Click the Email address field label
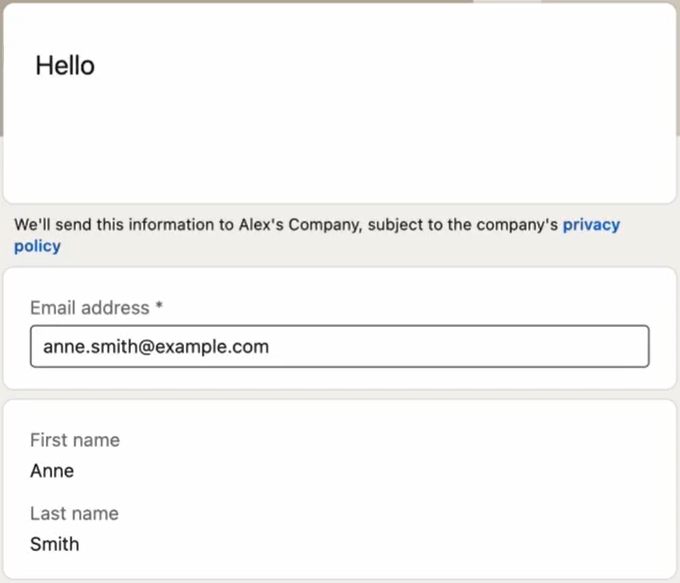Screen dimensions: 680x583 pos(89,308)
